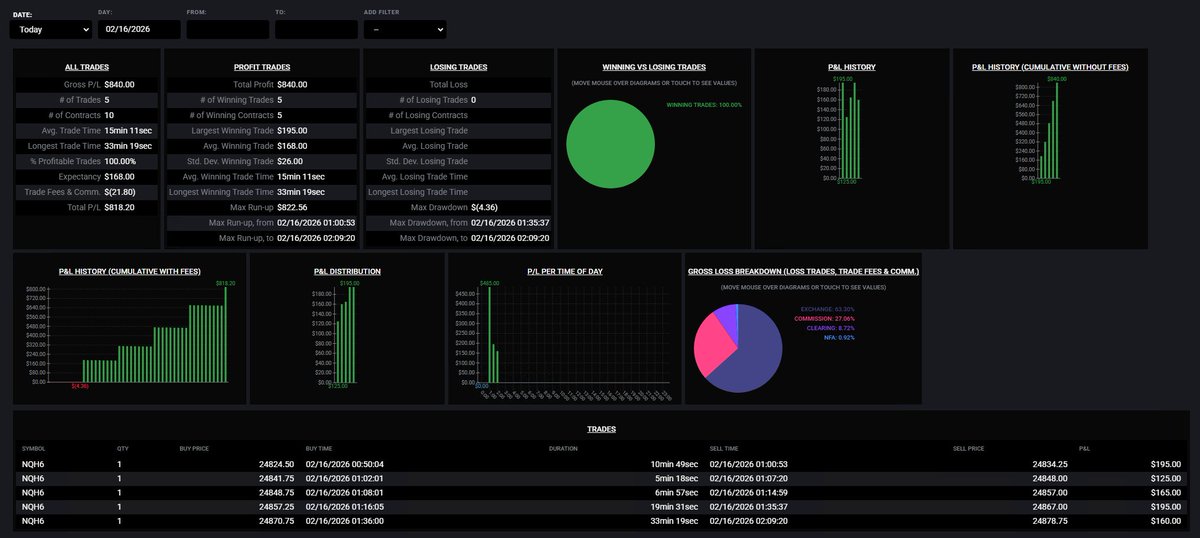Click the # of Losing Trades value 0

tap(473, 100)
